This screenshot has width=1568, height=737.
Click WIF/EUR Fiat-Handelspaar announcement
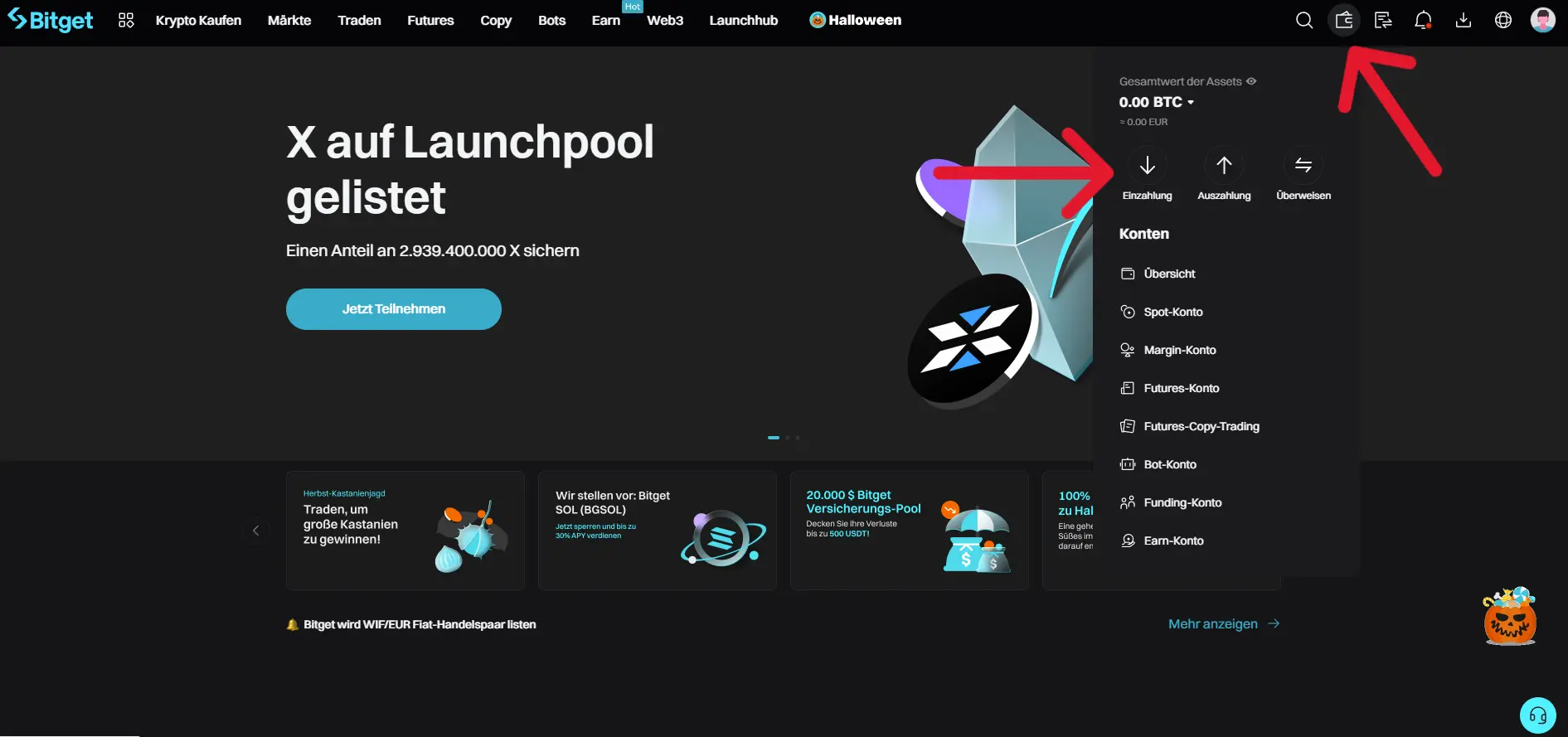click(x=420, y=624)
